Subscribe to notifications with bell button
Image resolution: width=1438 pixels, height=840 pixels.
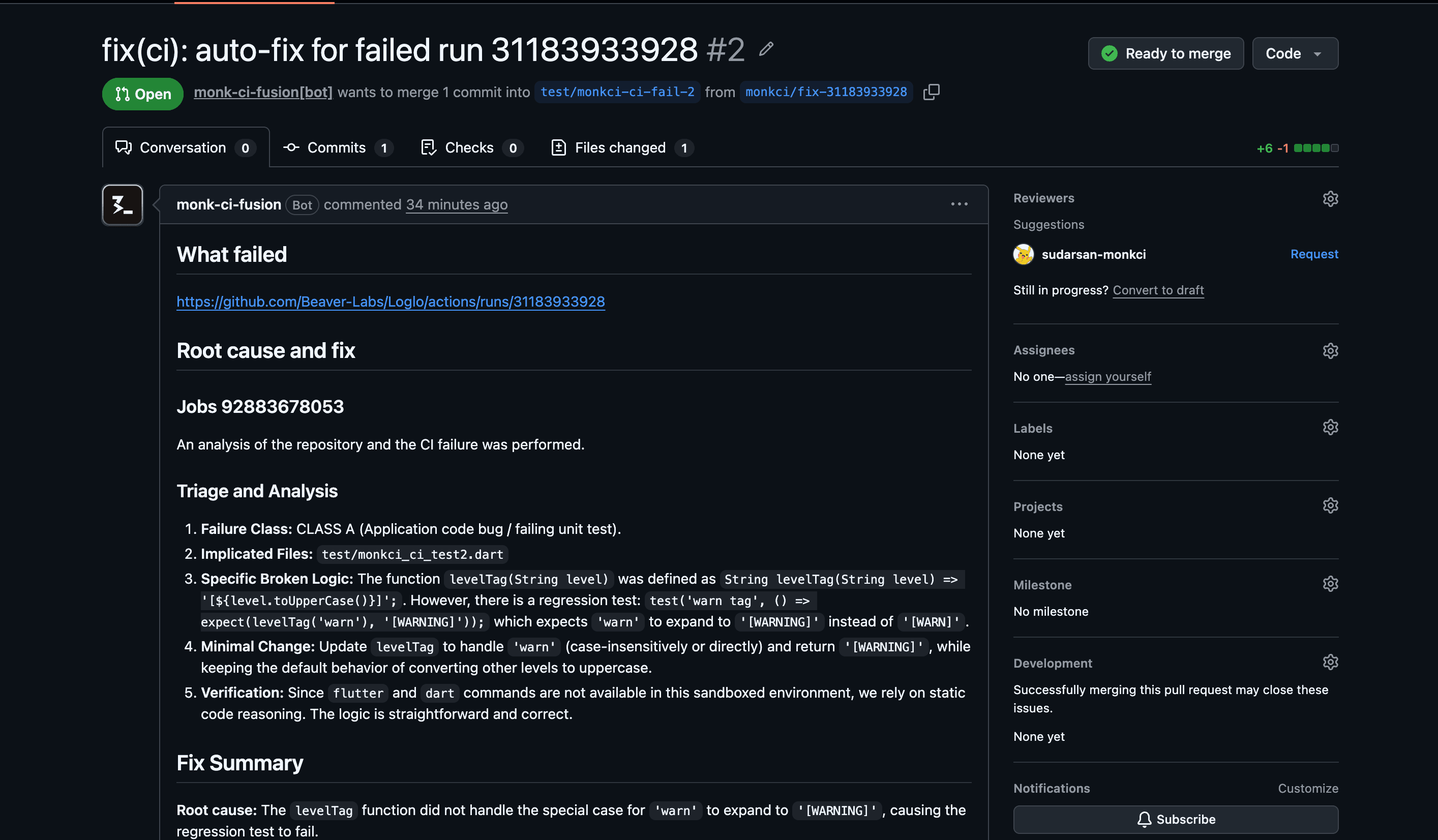coord(1176,820)
